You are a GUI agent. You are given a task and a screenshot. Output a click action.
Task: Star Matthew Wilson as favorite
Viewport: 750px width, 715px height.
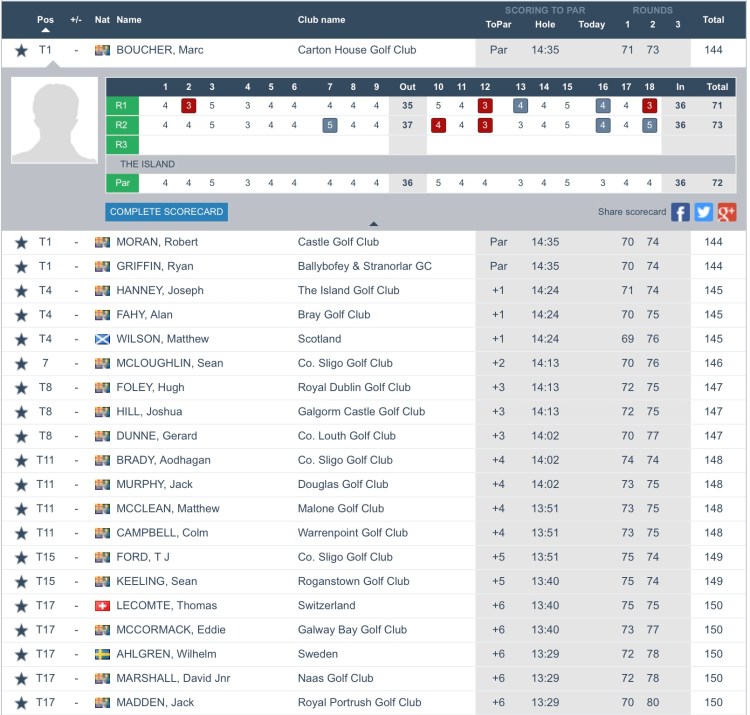(21, 339)
